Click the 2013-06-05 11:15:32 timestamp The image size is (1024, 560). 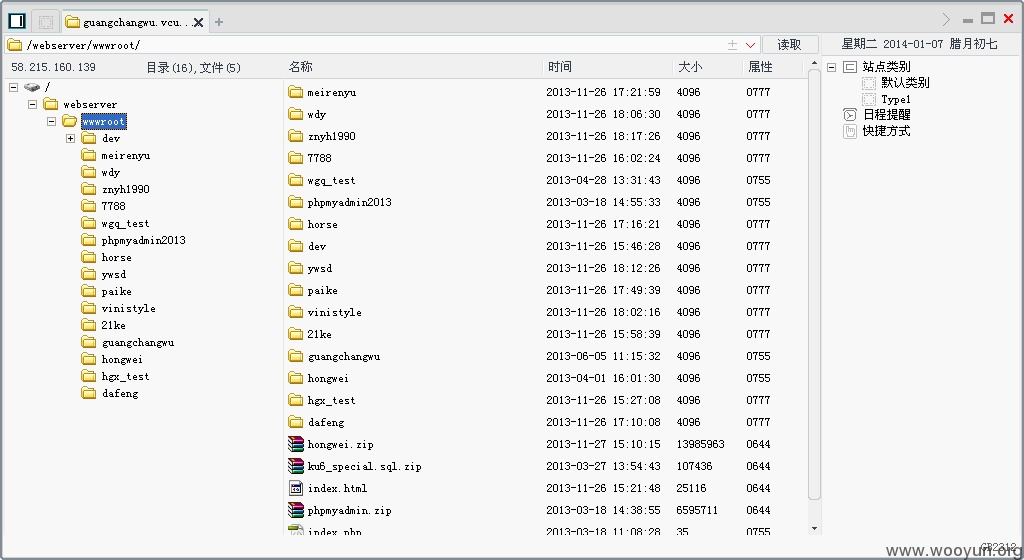tap(603, 356)
